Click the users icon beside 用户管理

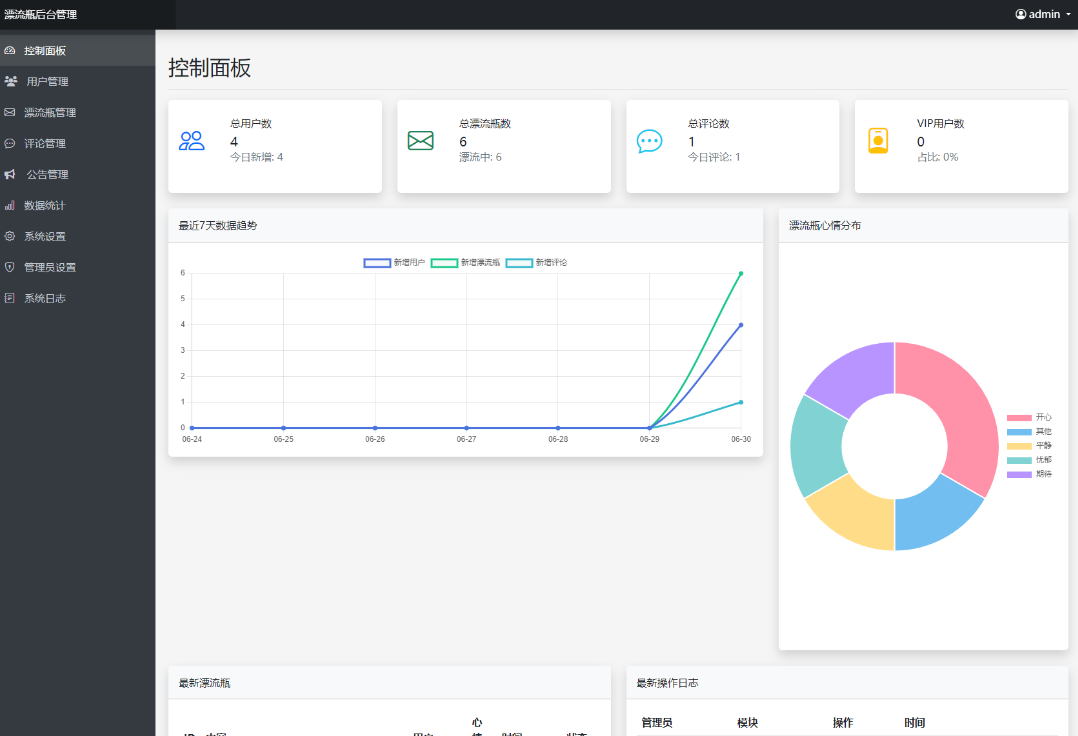pyautogui.click(x=10, y=81)
